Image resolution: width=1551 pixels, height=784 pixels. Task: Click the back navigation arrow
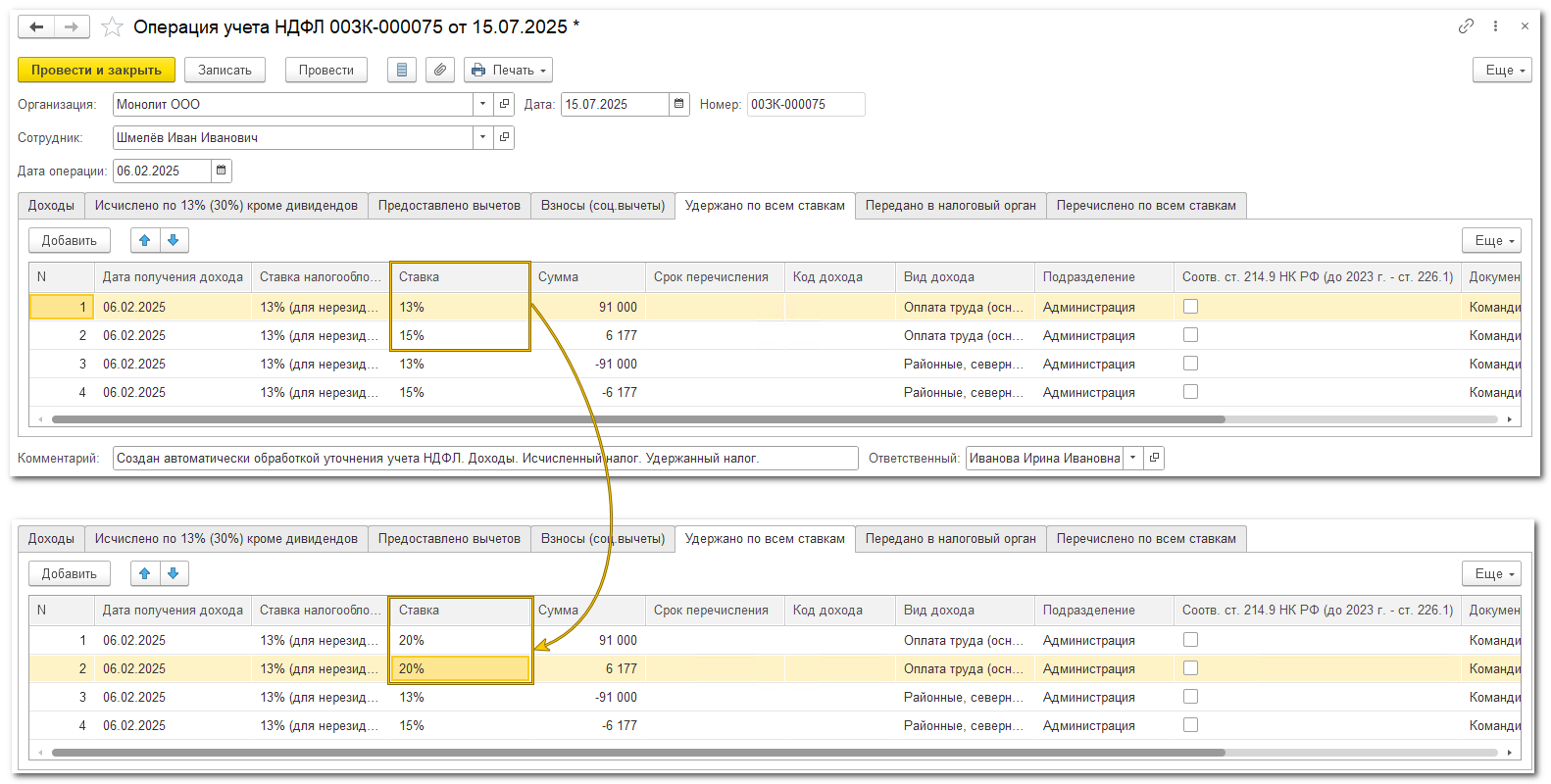pos(36,27)
